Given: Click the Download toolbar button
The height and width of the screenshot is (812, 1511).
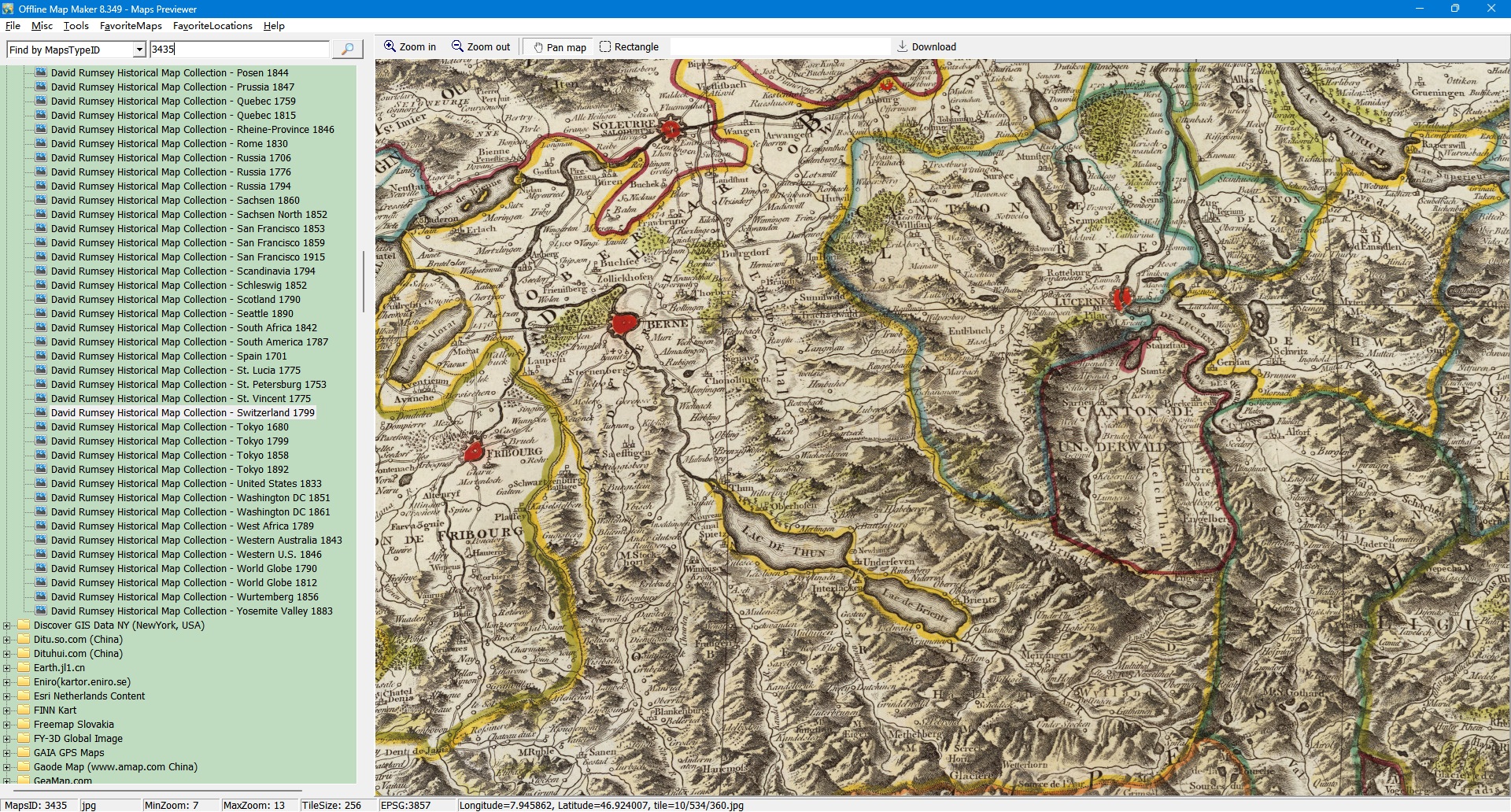Looking at the screenshot, I should [x=926, y=47].
